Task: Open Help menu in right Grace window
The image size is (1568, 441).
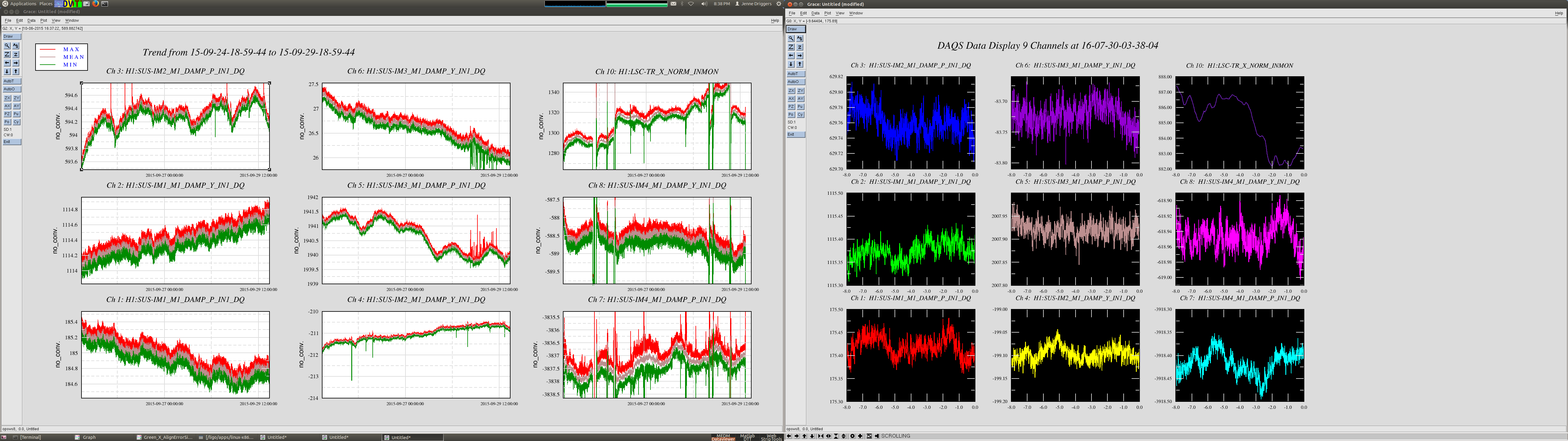Action: (1559, 13)
